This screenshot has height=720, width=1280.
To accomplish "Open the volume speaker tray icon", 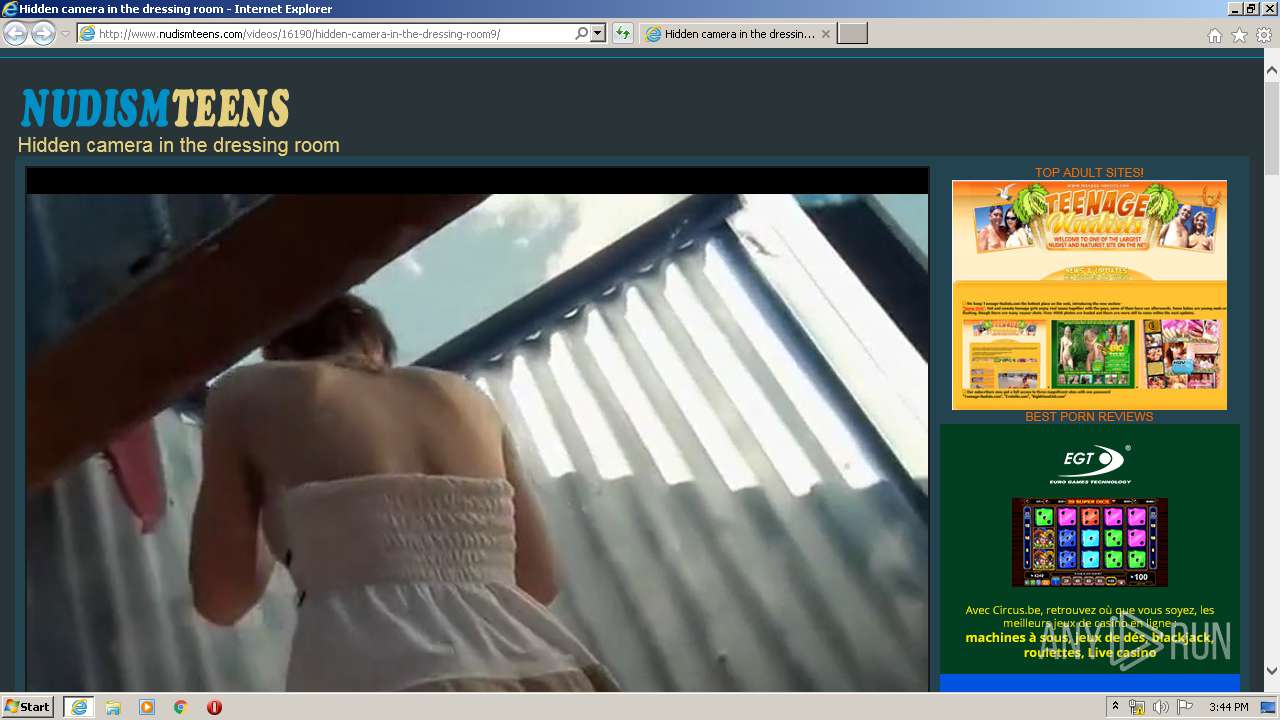I will point(1160,707).
